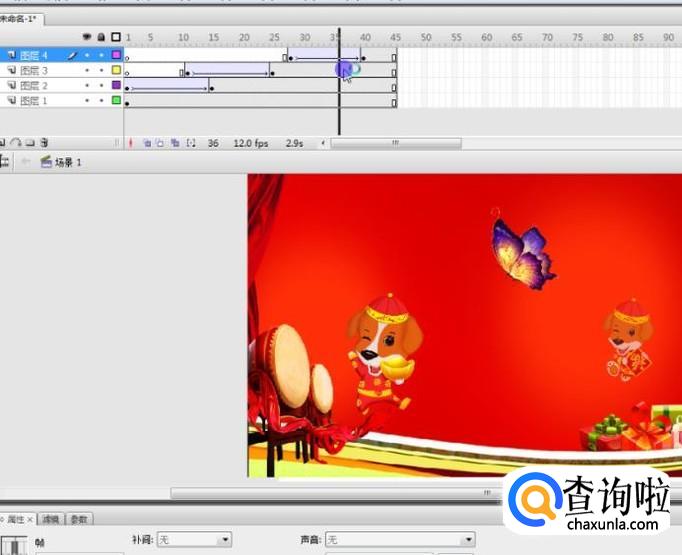The width and height of the screenshot is (682, 555).
Task: Select layer 图层 4 in the timeline
Action: pyautogui.click(x=62, y=55)
